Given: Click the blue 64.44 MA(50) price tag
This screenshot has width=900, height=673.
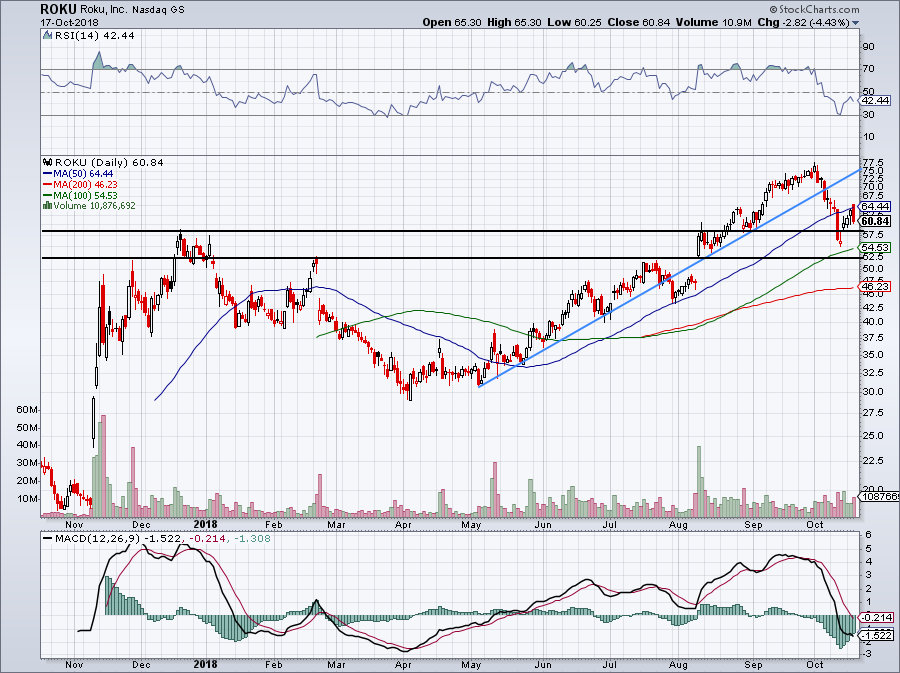Looking at the screenshot, I should point(875,207).
